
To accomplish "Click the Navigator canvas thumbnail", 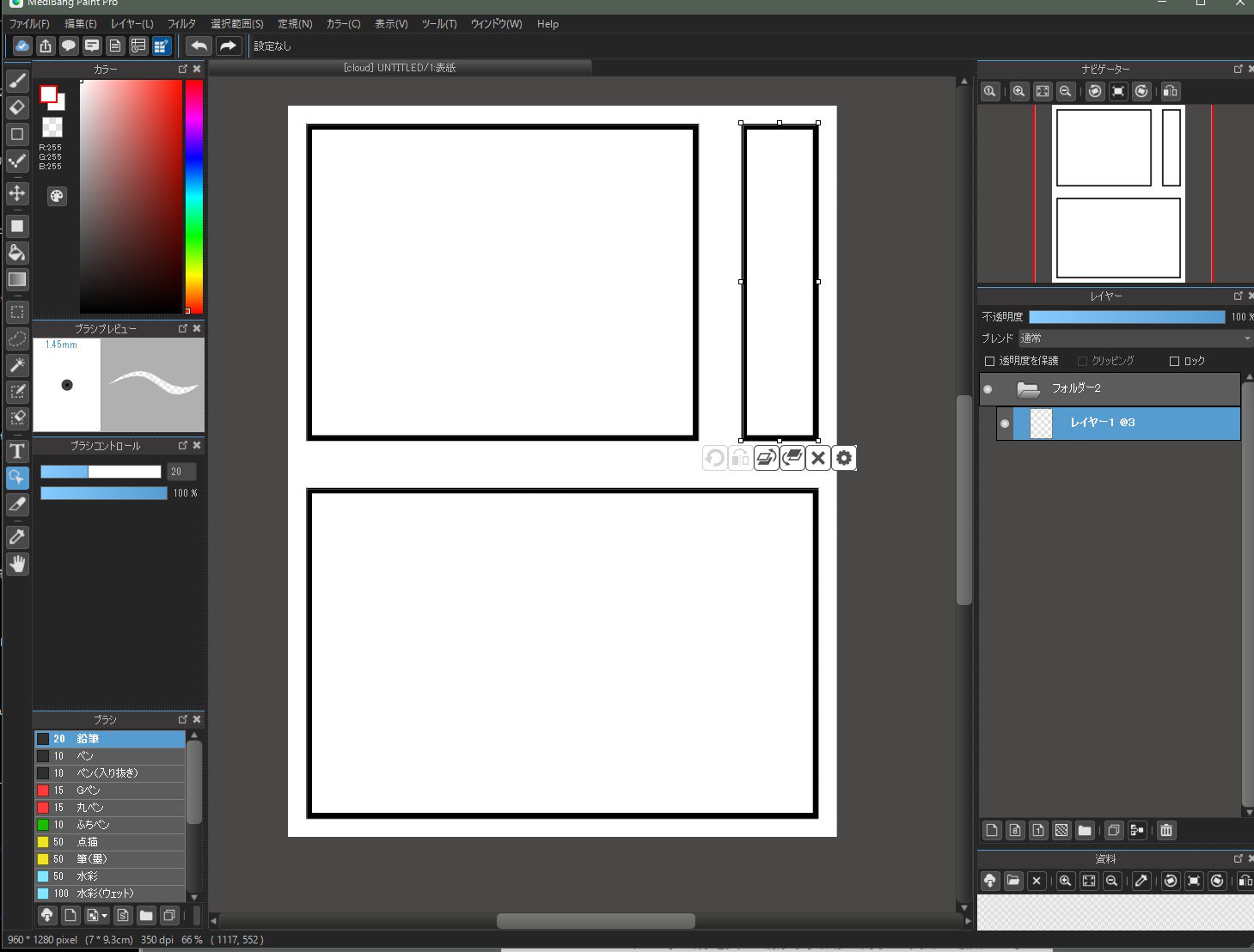I will [x=1118, y=194].
